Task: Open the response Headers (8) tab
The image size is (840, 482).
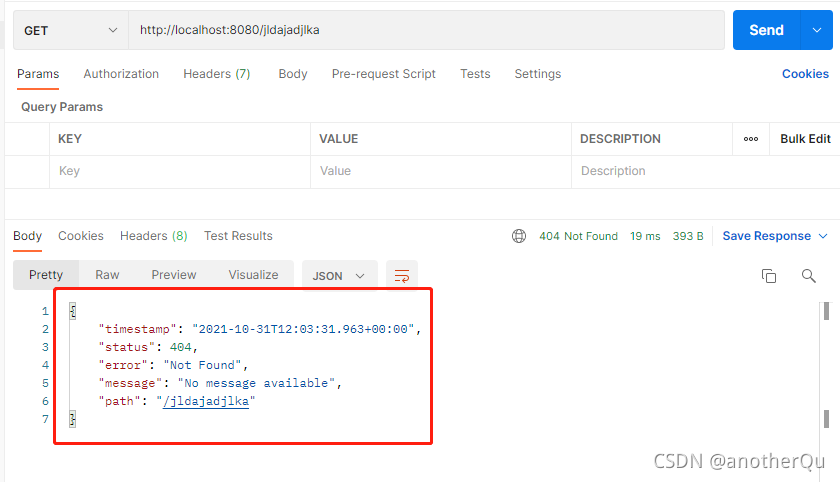Action: pyautogui.click(x=154, y=236)
